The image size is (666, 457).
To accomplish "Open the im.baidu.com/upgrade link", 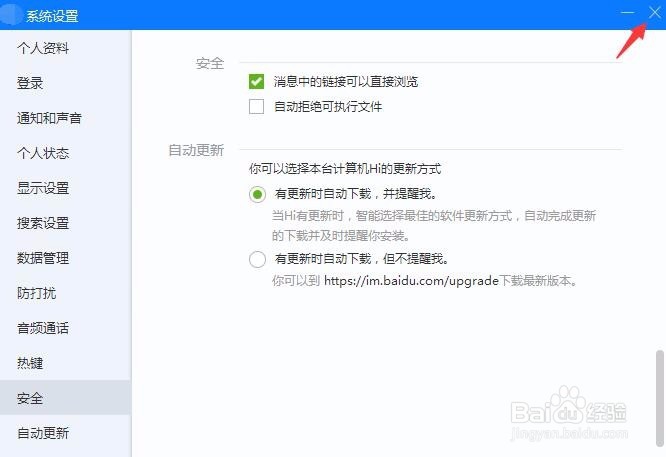I will [411, 281].
